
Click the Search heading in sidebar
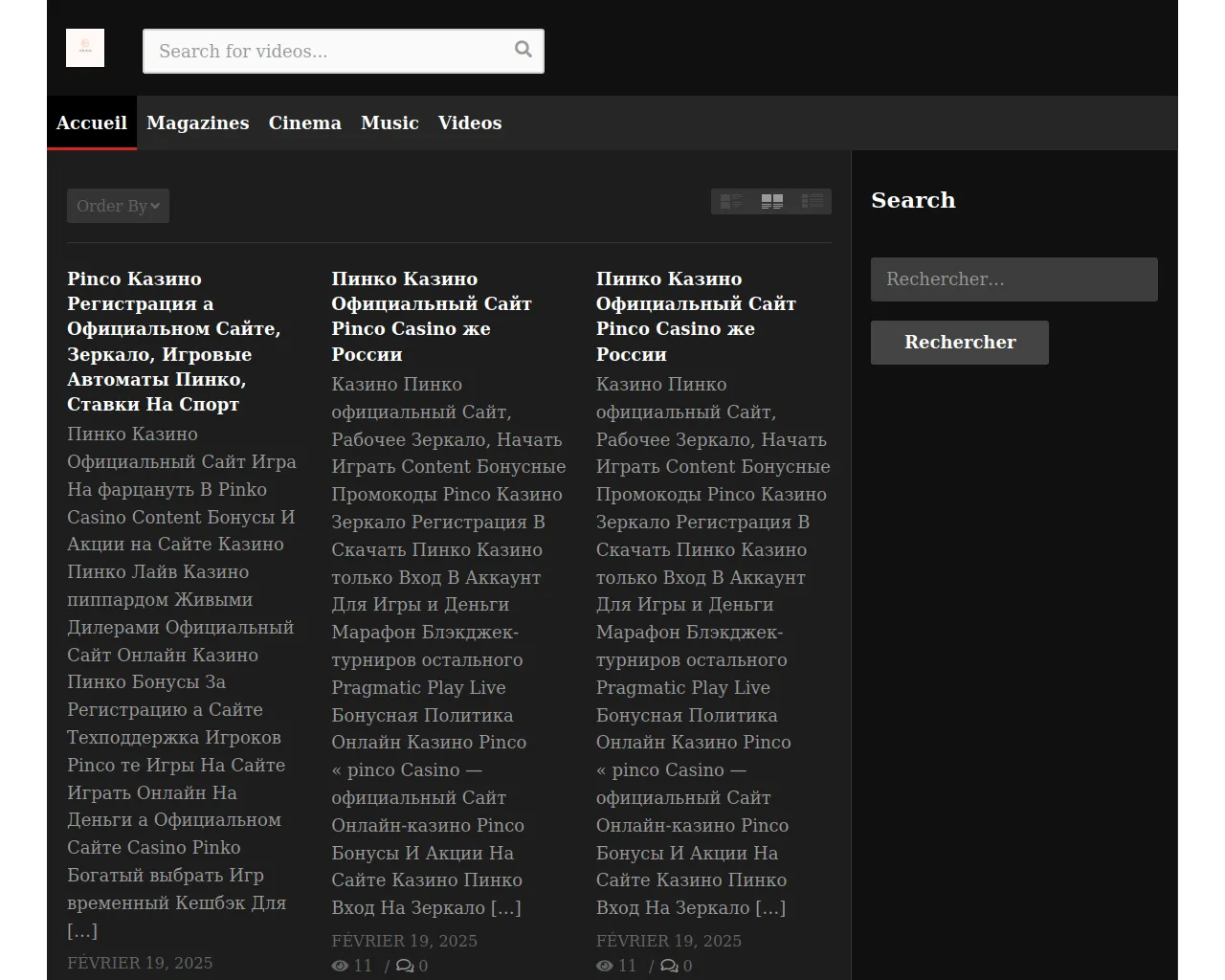[x=913, y=200]
